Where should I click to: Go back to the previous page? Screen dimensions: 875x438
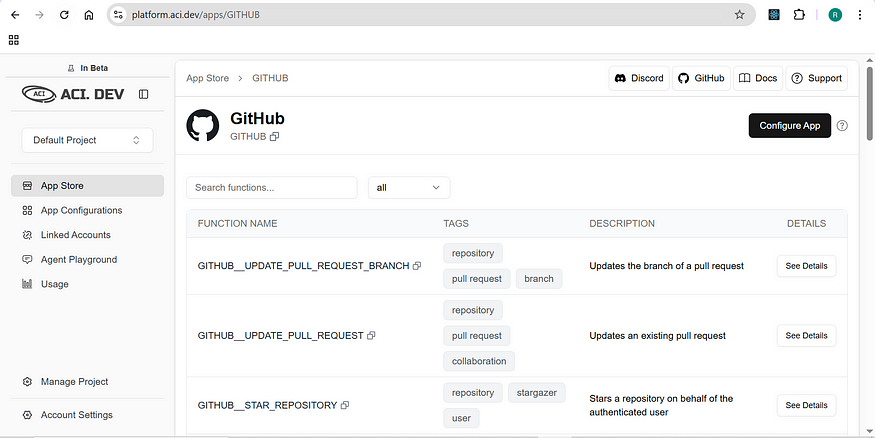(15, 15)
